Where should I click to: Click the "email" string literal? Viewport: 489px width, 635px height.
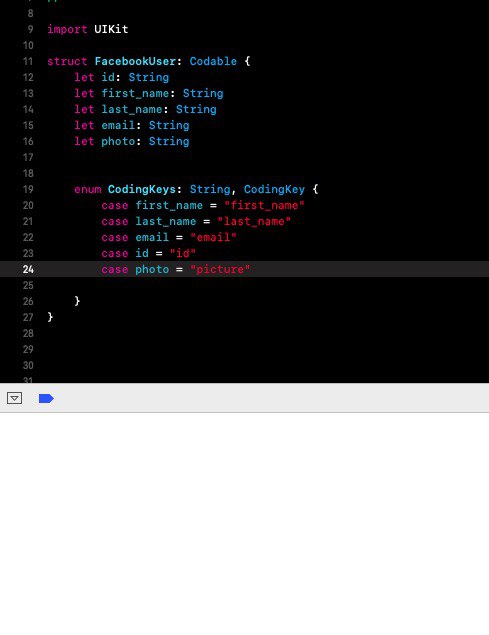(213, 237)
